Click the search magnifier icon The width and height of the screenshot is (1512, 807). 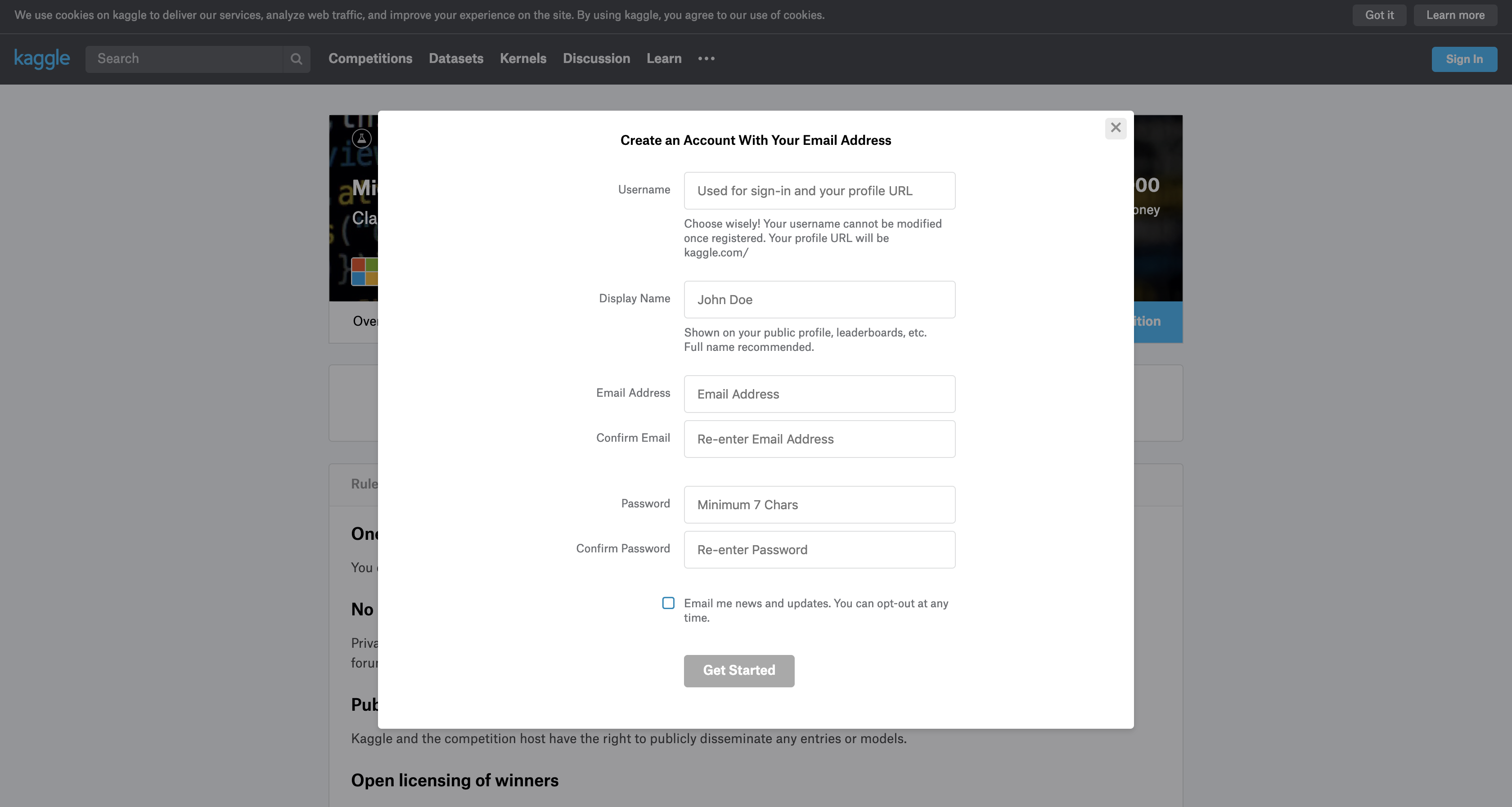297,58
